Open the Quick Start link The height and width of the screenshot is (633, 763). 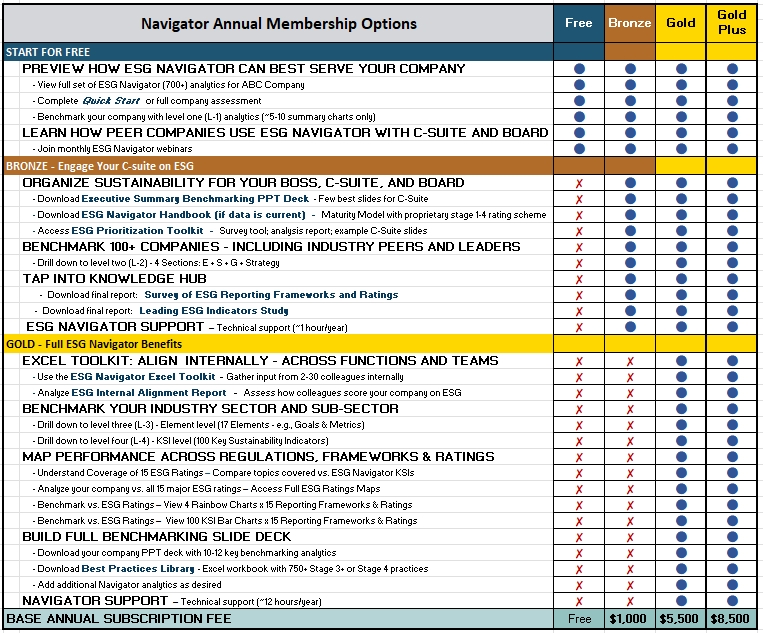click(110, 101)
